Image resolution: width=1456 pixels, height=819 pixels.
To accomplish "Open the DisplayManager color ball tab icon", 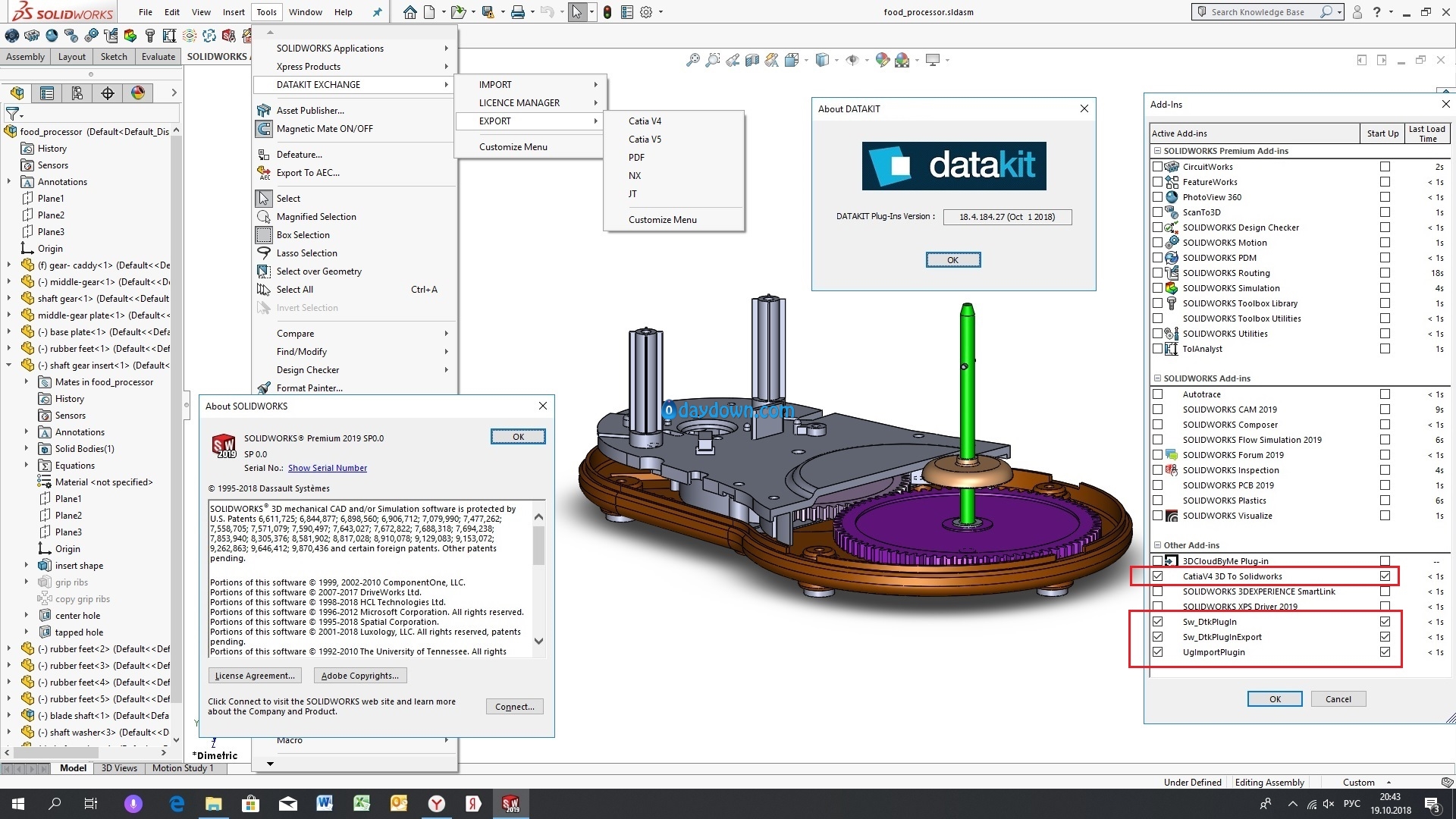I will (x=138, y=93).
